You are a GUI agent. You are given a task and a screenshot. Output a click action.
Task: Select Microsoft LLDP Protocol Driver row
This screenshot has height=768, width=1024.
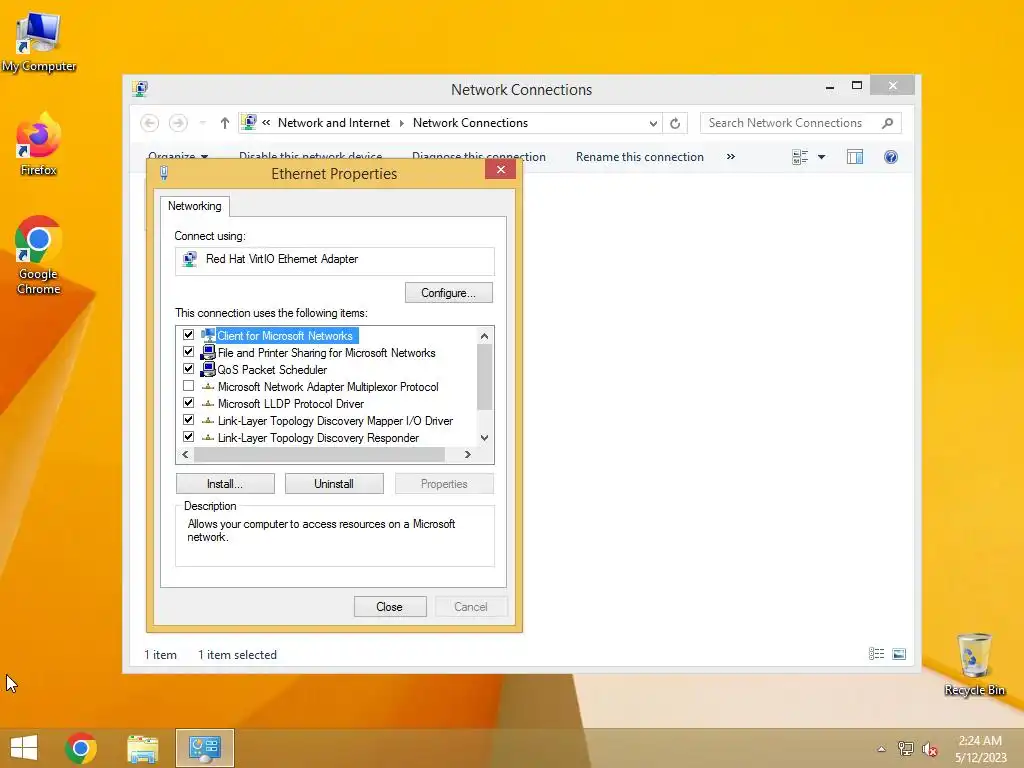click(x=291, y=404)
